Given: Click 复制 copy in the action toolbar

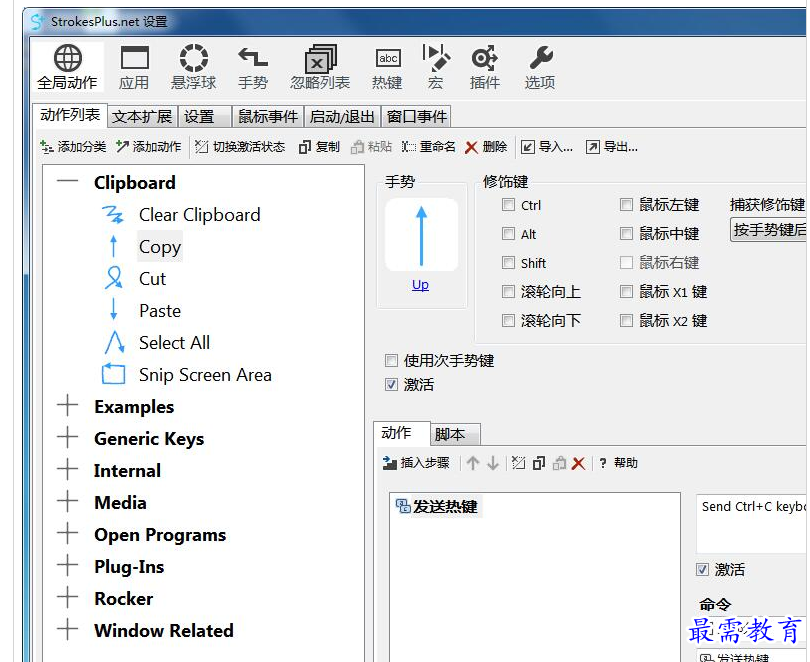Looking at the screenshot, I should coord(319,147).
